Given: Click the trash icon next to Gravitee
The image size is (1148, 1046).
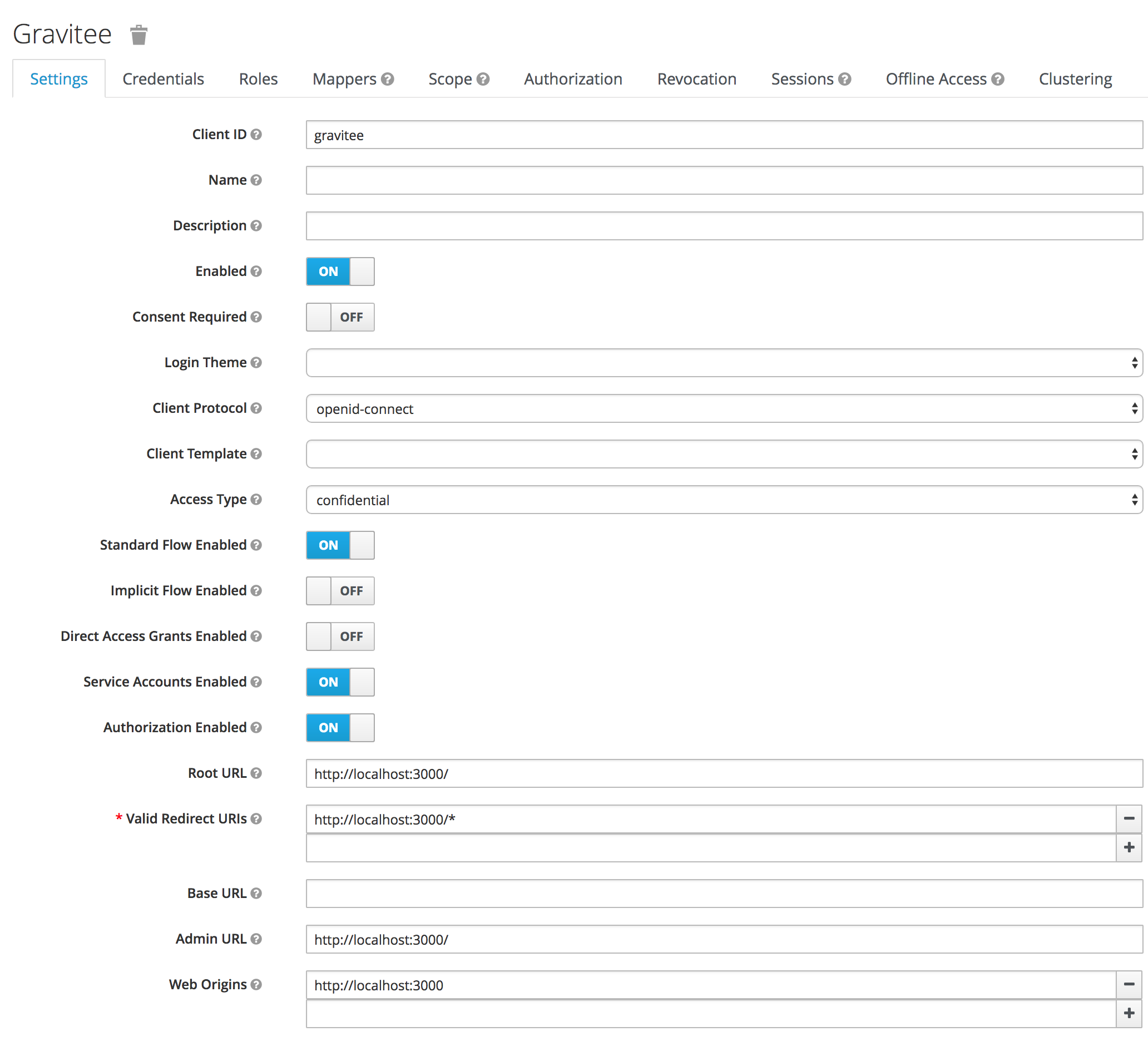Looking at the screenshot, I should point(138,34).
